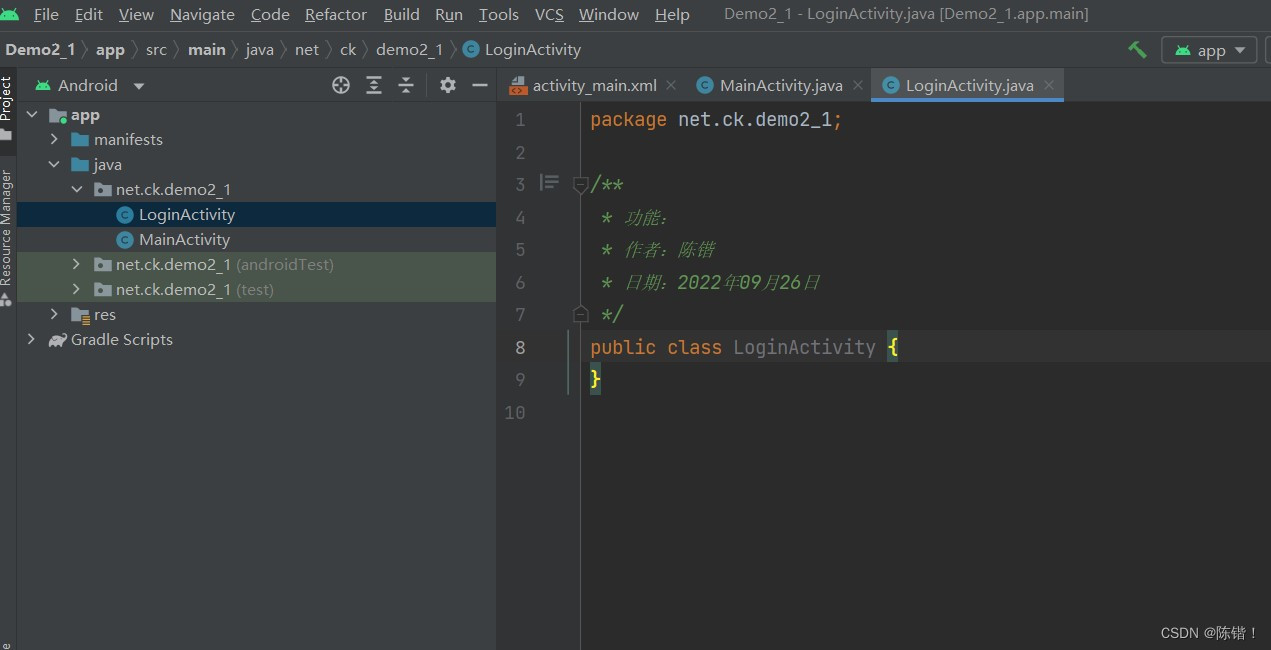The height and width of the screenshot is (650, 1271).
Task: Open the Run menu
Action: pyautogui.click(x=449, y=14)
